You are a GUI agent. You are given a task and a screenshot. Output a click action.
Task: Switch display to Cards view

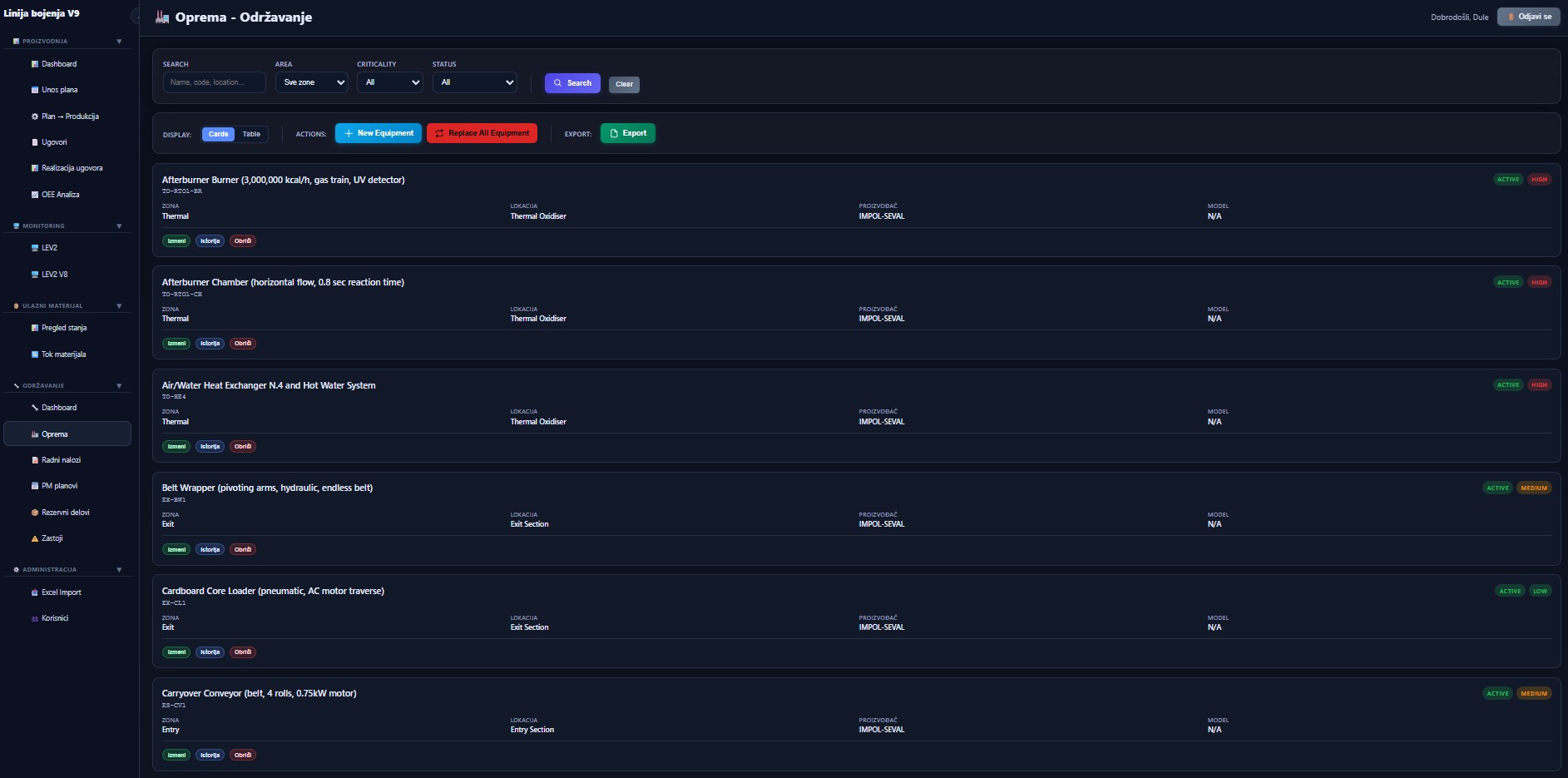[x=219, y=134]
